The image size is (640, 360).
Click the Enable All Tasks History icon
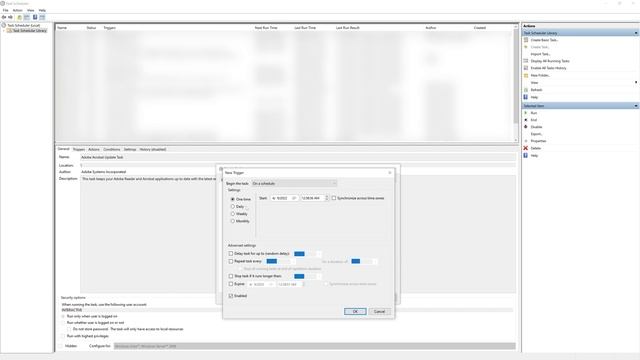click(526, 68)
